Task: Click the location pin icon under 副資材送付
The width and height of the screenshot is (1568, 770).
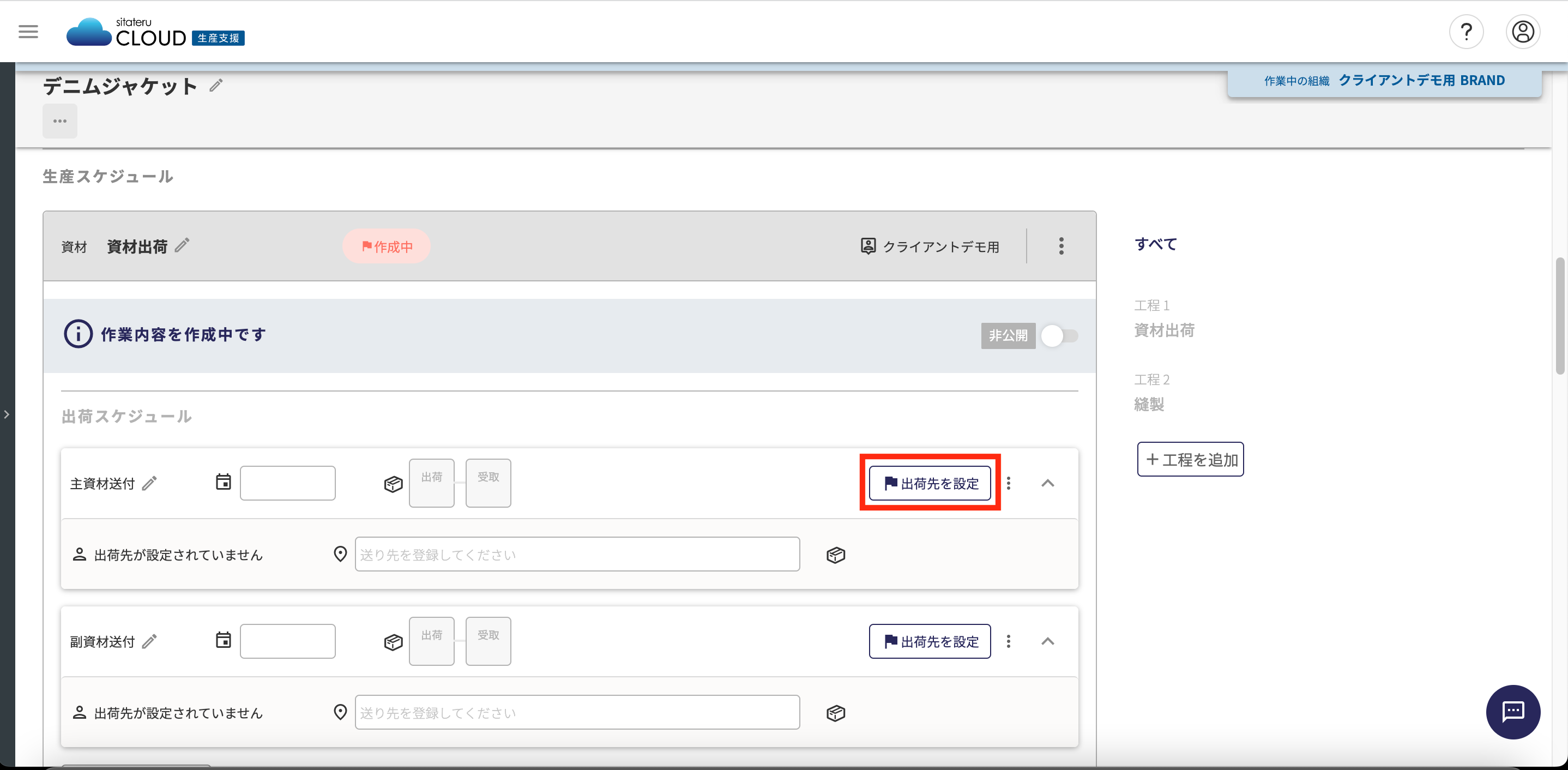Action: (x=340, y=713)
